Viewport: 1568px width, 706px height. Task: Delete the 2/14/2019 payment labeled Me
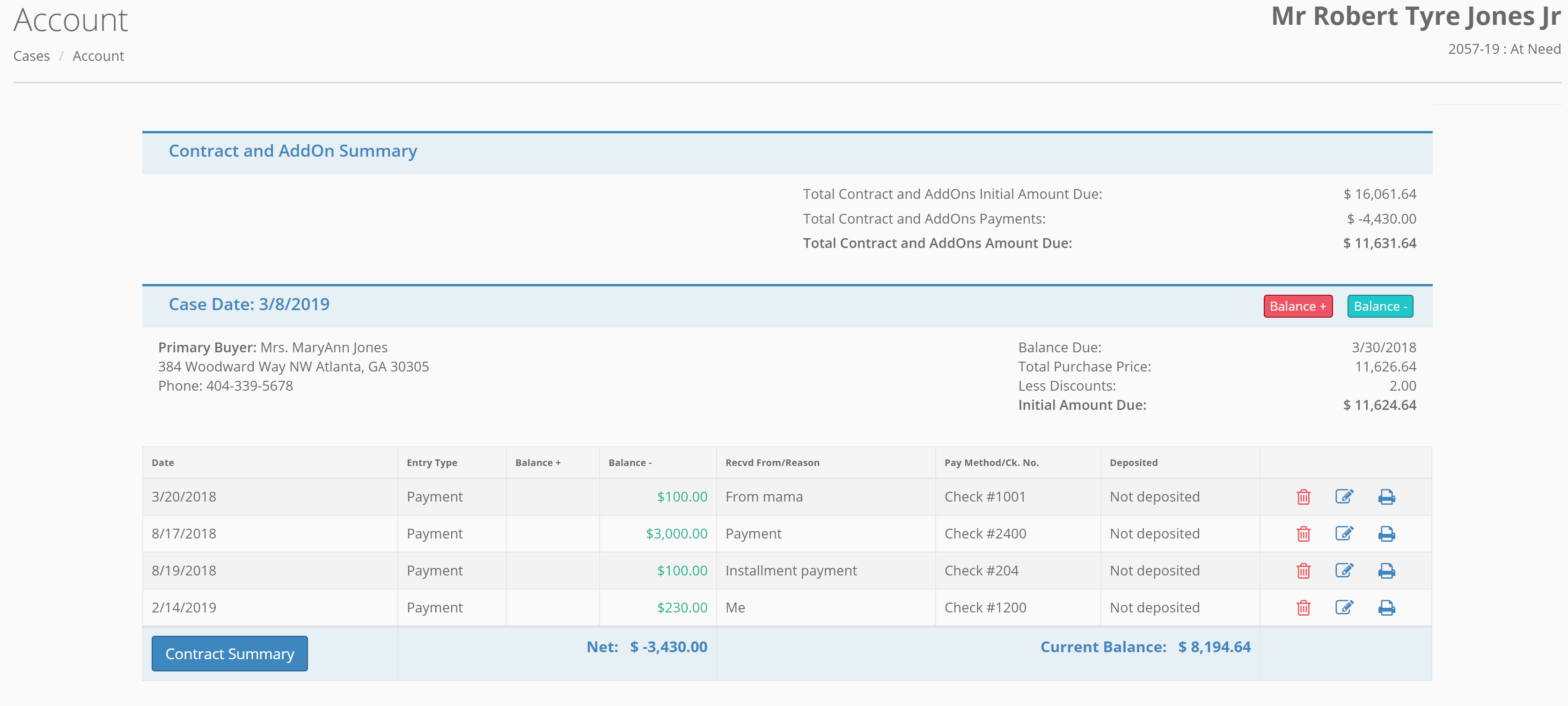coord(1303,607)
